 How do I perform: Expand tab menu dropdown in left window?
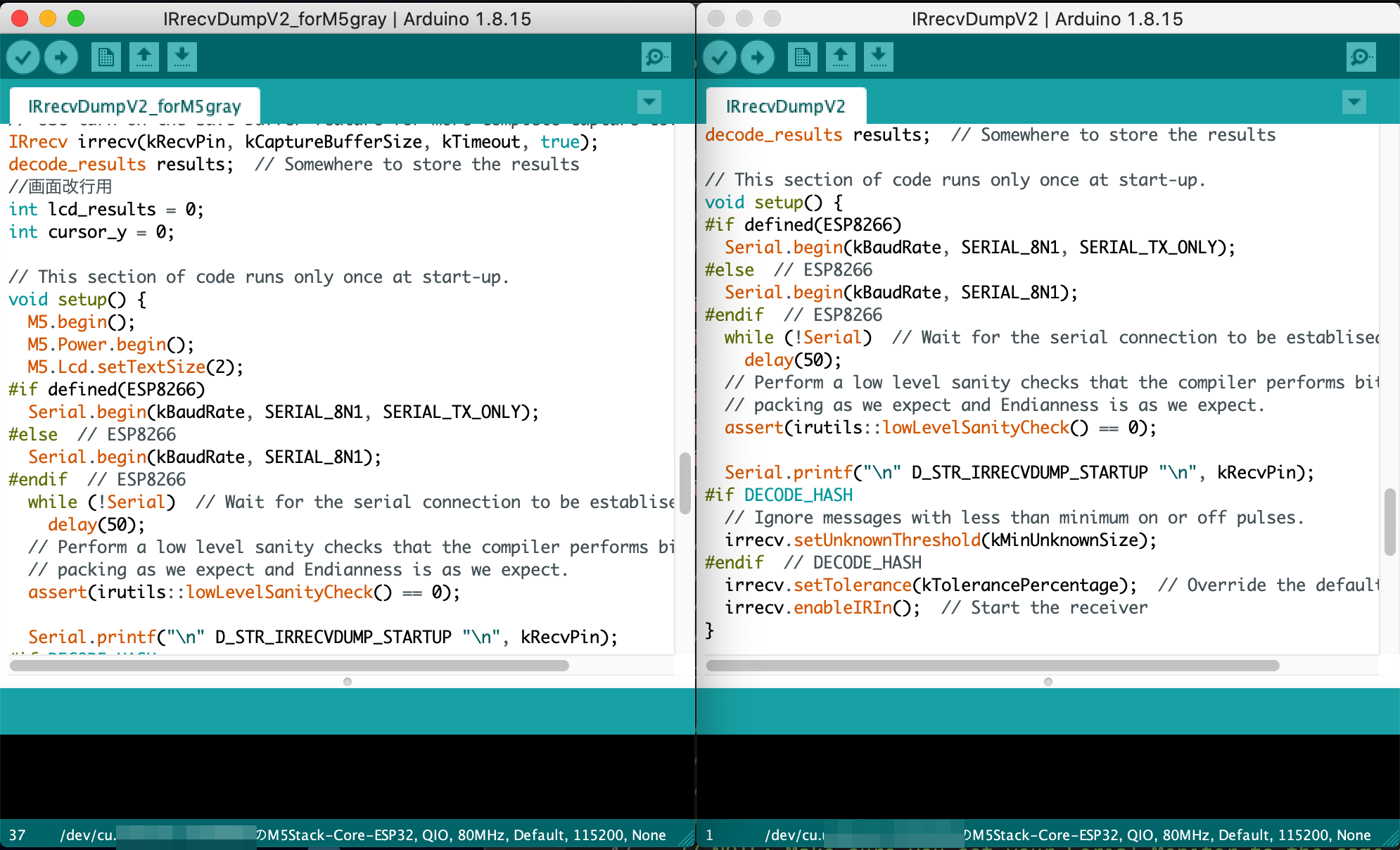[649, 102]
